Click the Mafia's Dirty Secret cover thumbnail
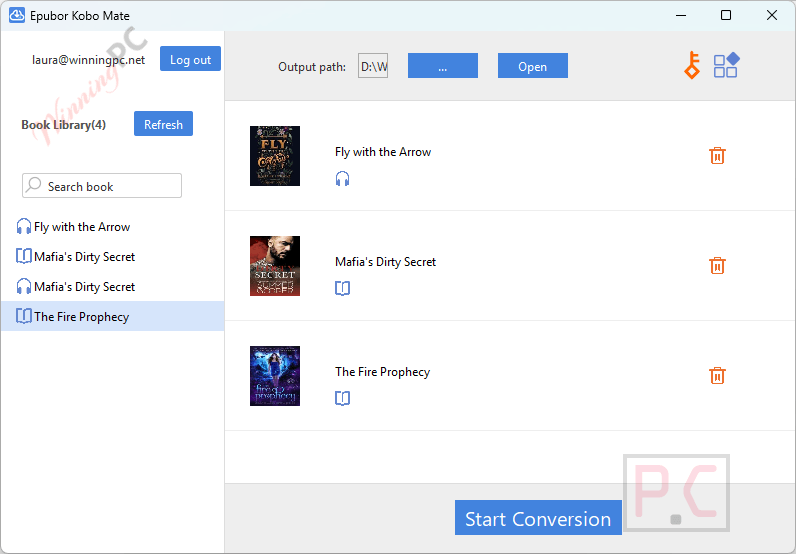 [275, 266]
